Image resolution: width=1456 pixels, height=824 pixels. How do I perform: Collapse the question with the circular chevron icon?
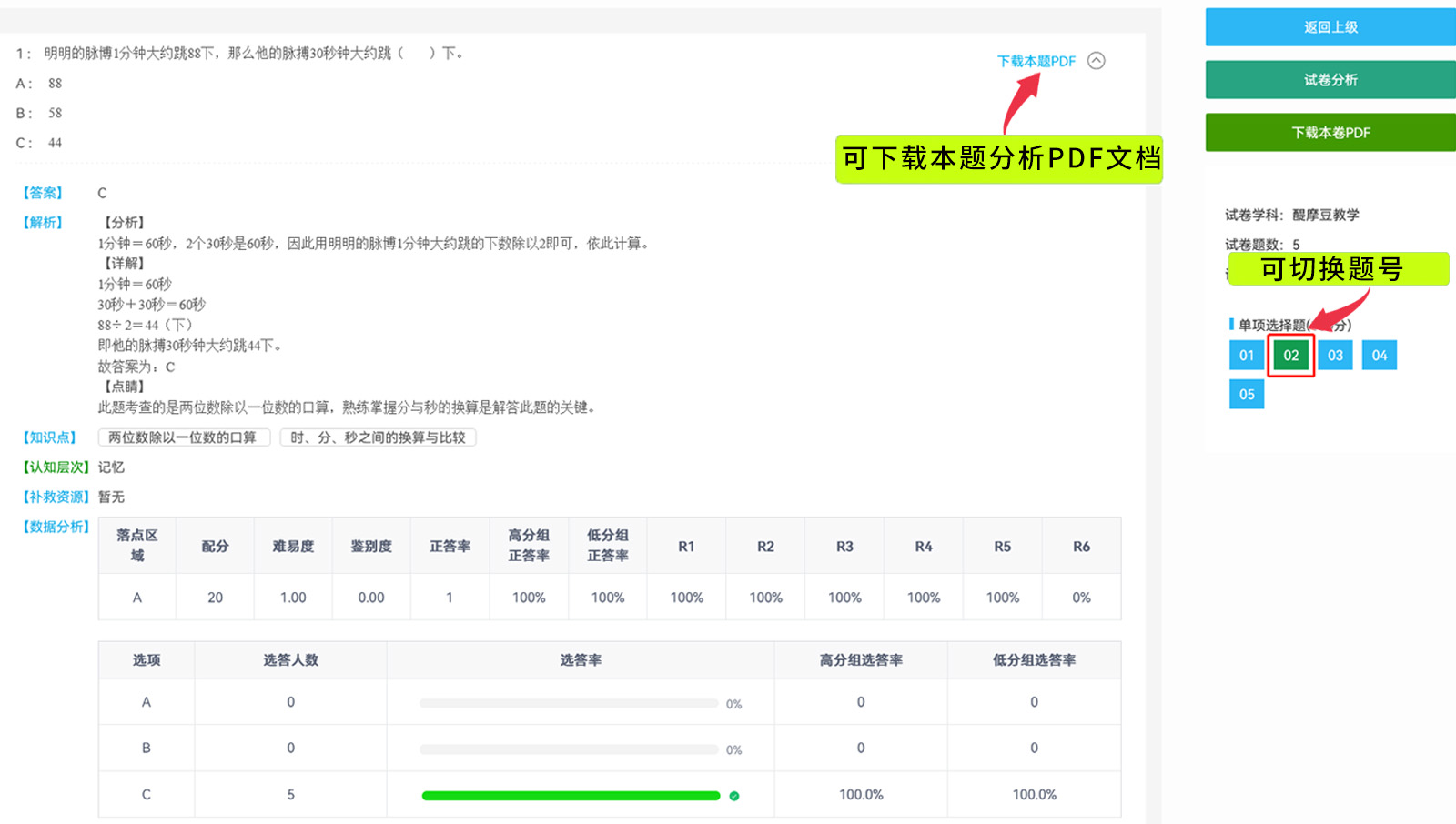click(1097, 61)
